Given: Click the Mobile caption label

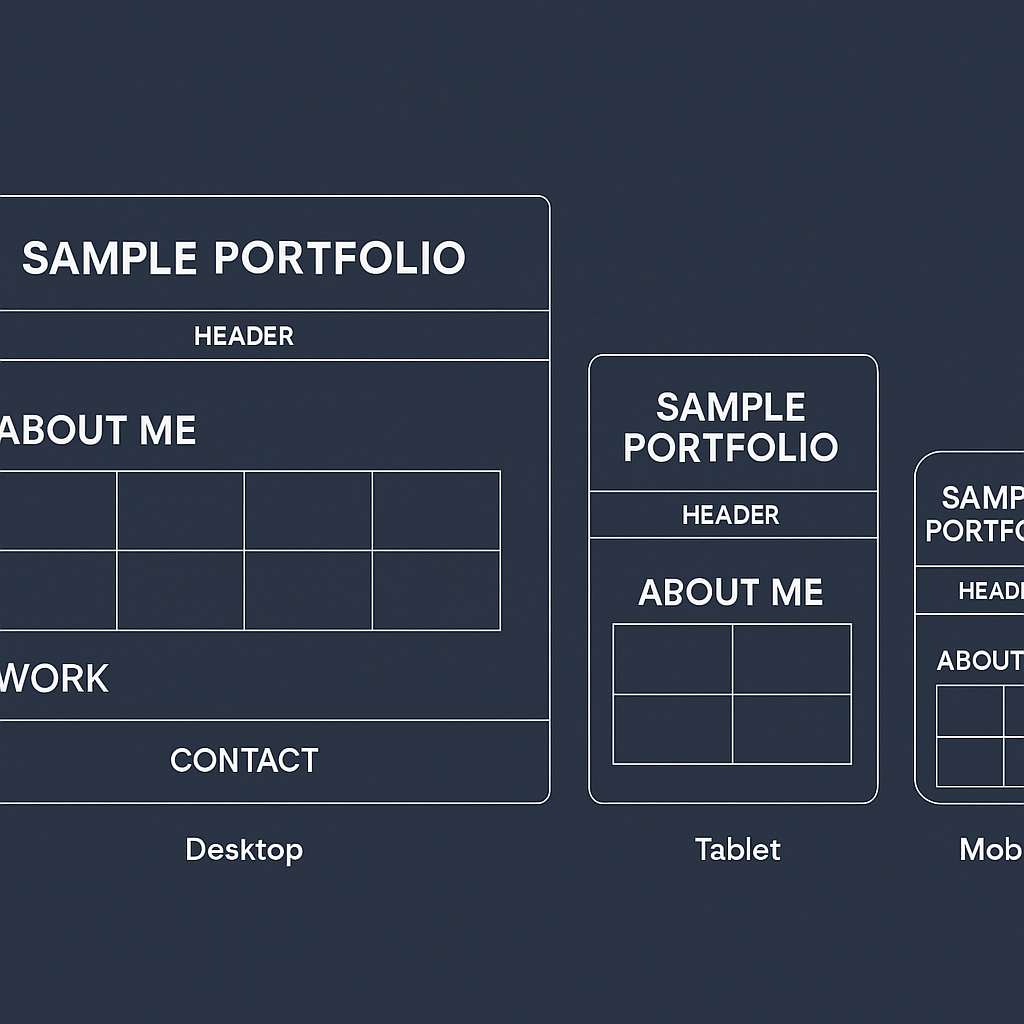Looking at the screenshot, I should pyautogui.click(x=990, y=850).
